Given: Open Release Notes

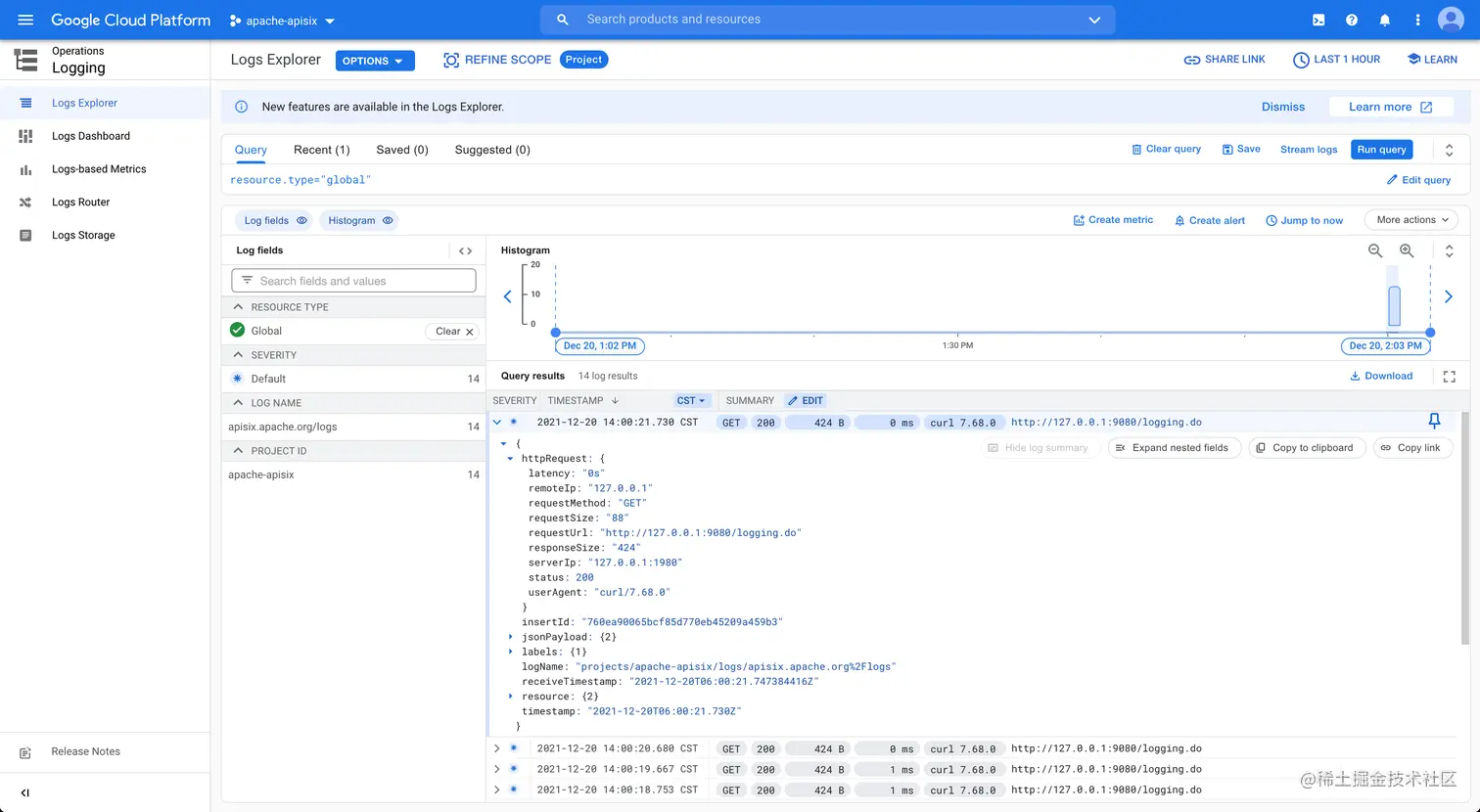Looking at the screenshot, I should pyautogui.click(x=105, y=751).
